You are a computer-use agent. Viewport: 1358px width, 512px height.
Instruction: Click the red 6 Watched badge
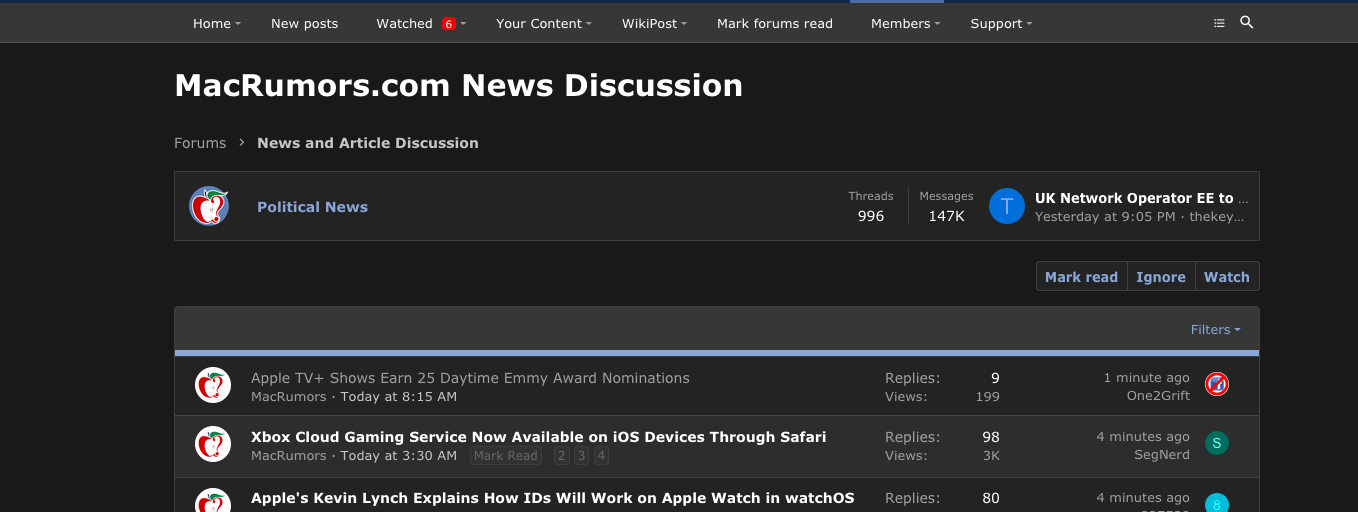tap(448, 23)
